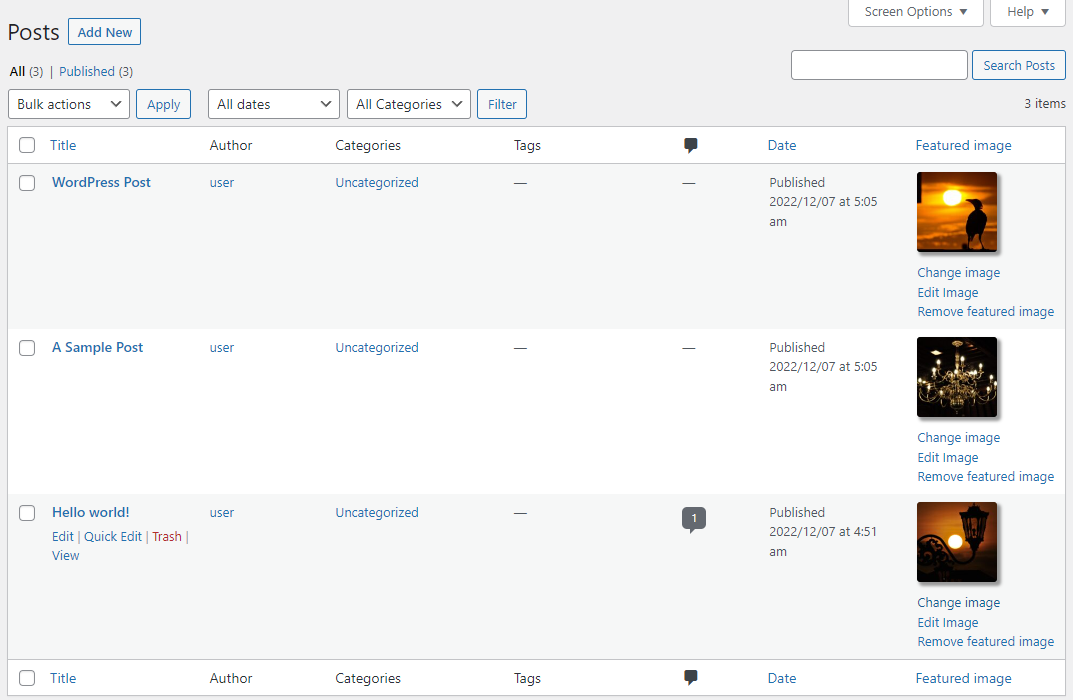This screenshot has height=700, width=1073.
Task: Click the Filter button
Action: point(501,103)
